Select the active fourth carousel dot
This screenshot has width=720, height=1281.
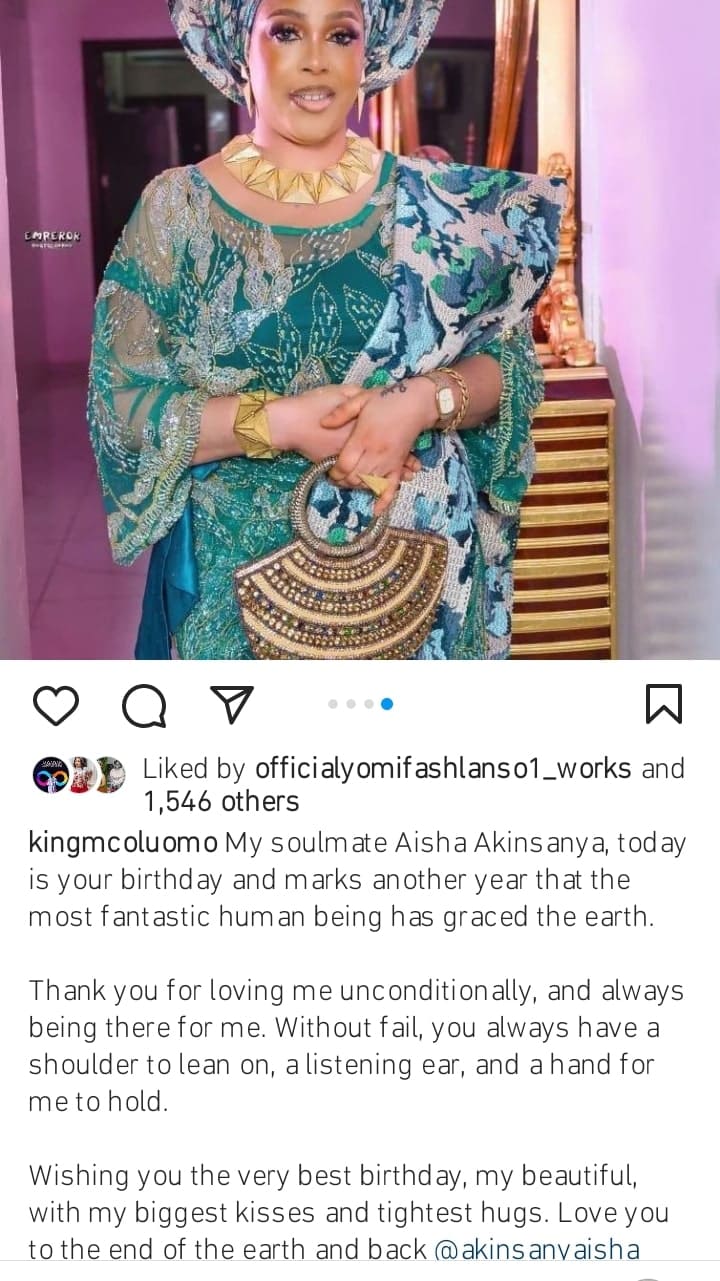387,704
